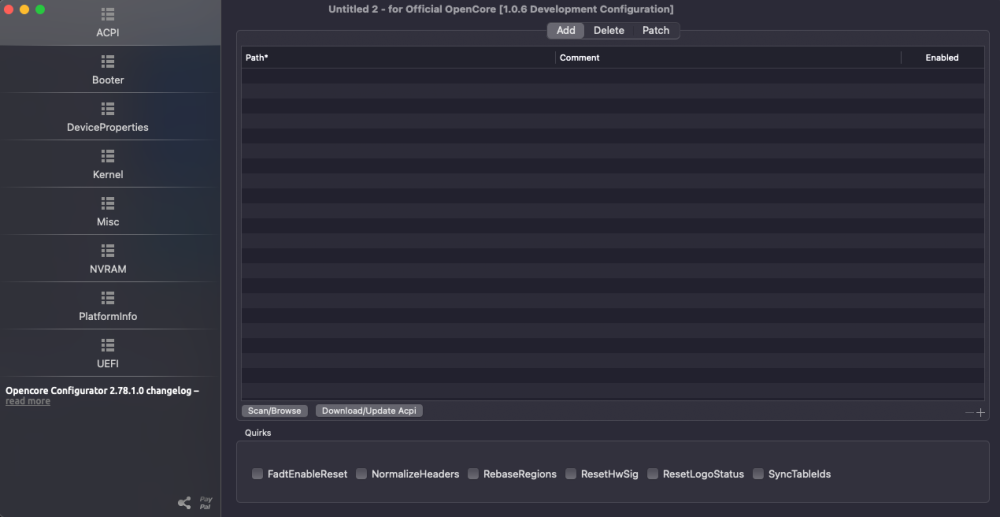Click the share icon in sidebar
The width and height of the screenshot is (1000, 517).
click(184, 503)
